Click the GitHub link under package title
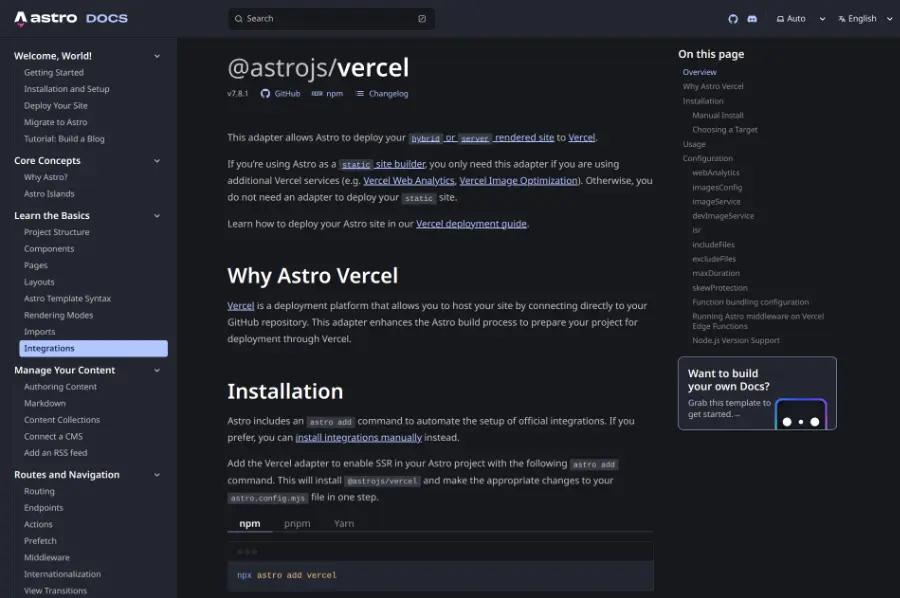The image size is (900, 598). pyautogui.click(x=280, y=93)
